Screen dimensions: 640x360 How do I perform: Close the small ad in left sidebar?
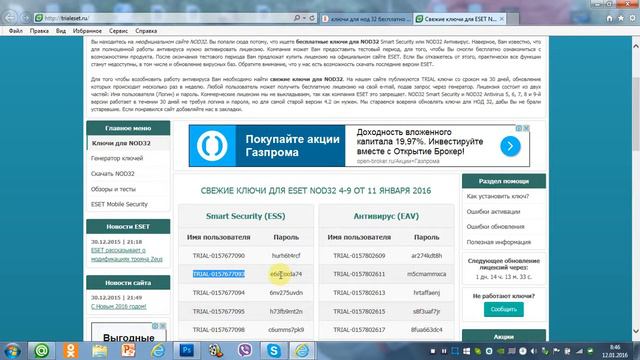[163, 326]
